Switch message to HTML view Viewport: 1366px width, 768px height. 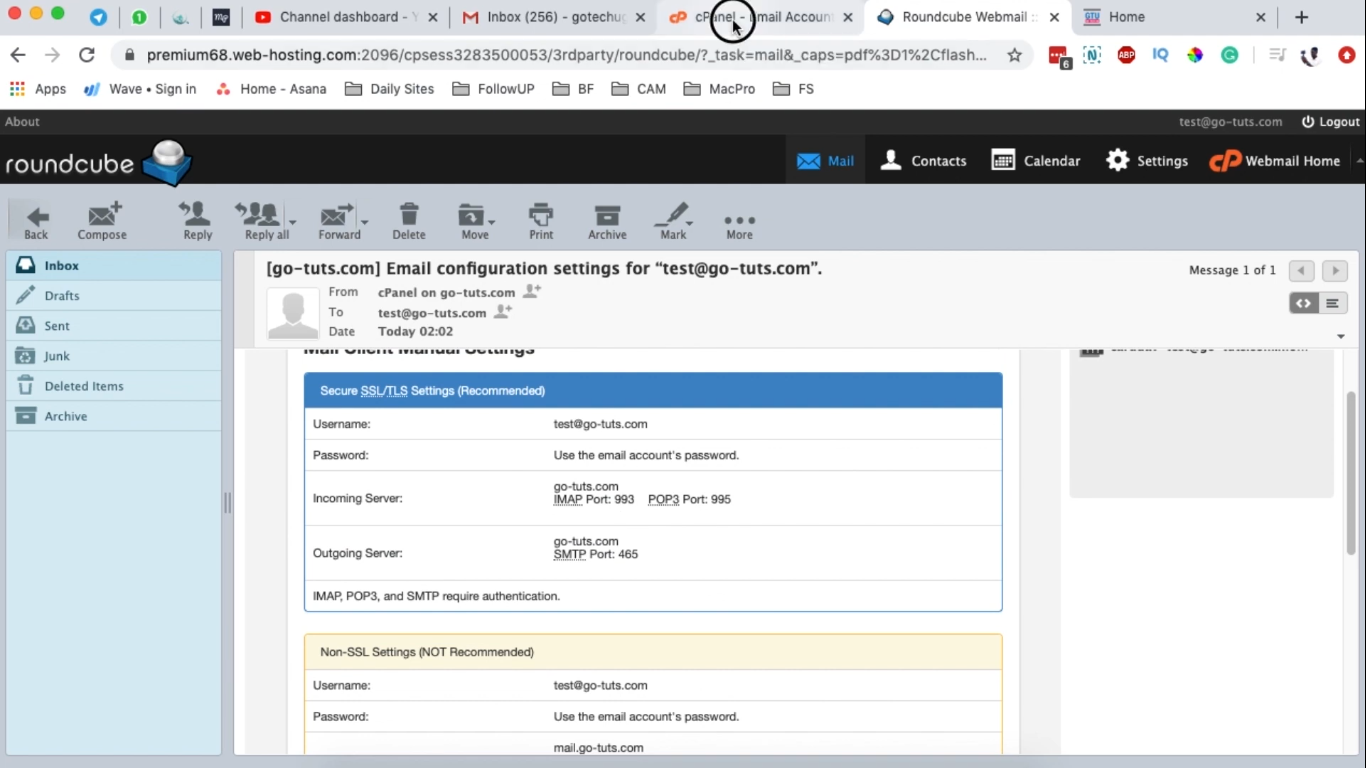(x=1303, y=303)
